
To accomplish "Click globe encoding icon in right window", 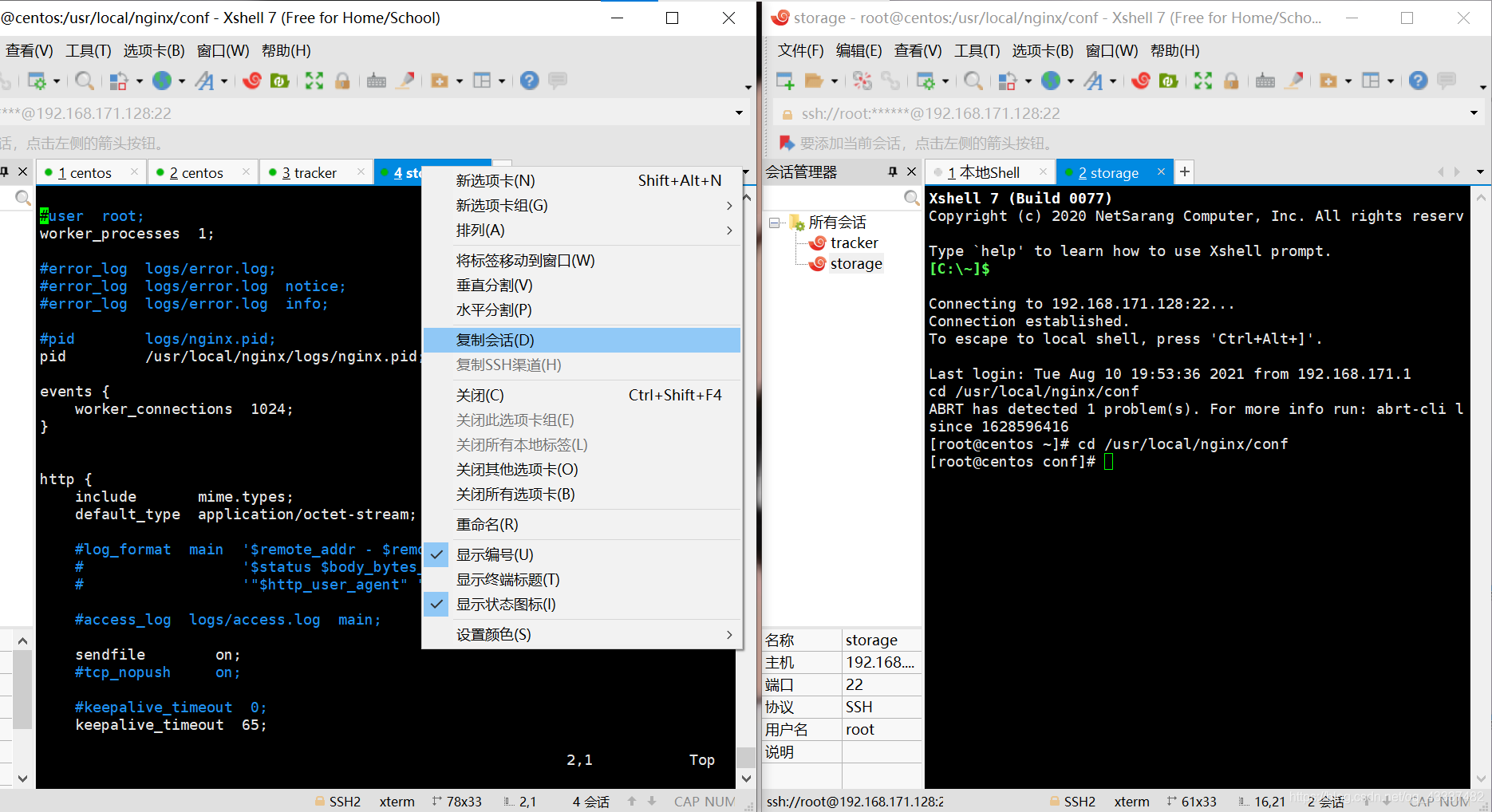I will click(1051, 81).
